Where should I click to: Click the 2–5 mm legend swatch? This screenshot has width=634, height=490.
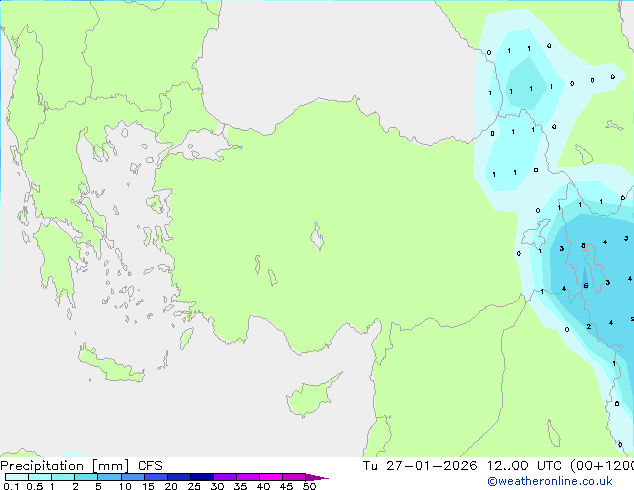click(x=86, y=477)
